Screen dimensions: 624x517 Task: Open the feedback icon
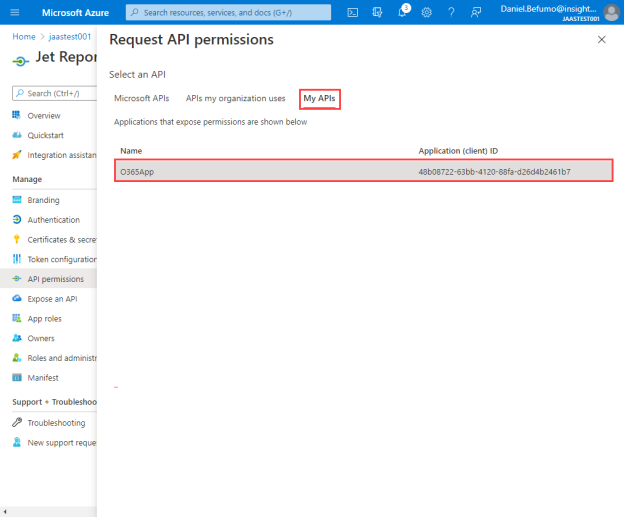point(476,12)
